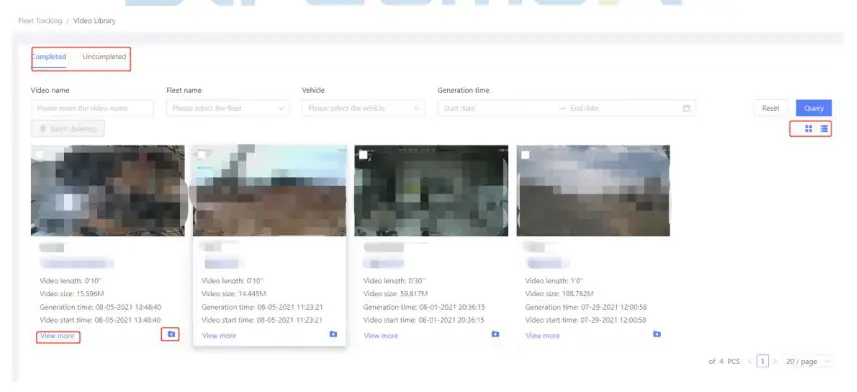Viewport: 857px width, 392px height.
Task: Open the Fleet name dropdown
Action: point(228,108)
